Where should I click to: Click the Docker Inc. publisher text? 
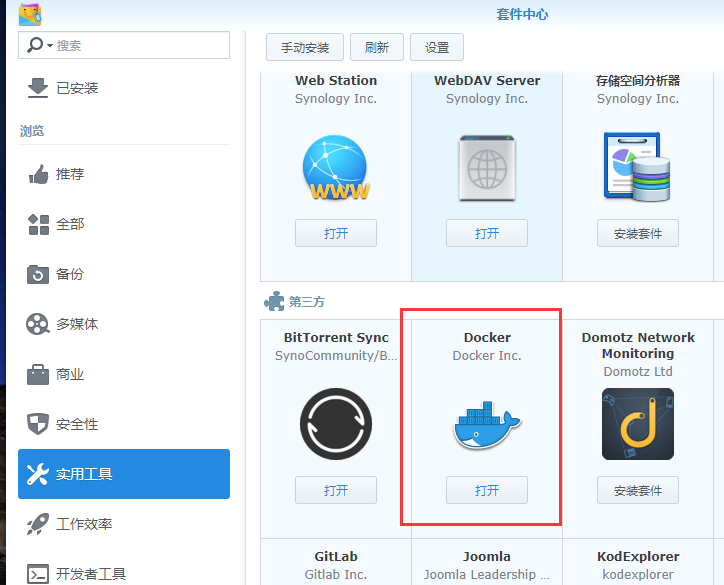[x=487, y=356]
